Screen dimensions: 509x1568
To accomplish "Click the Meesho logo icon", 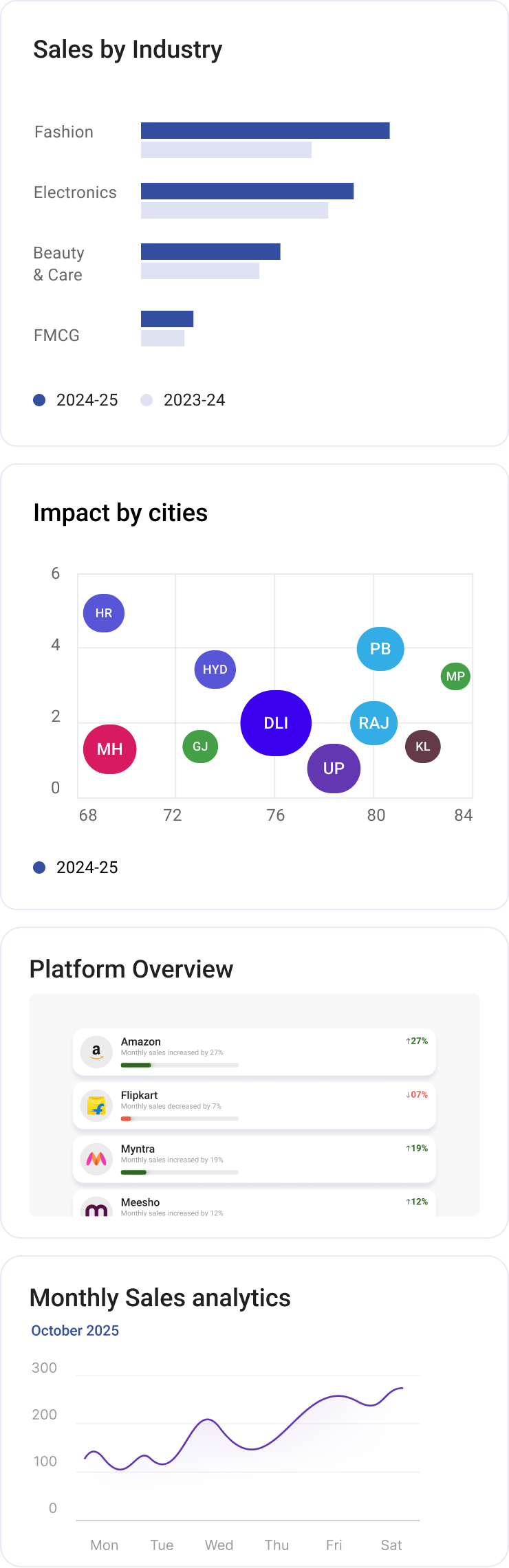I will click(96, 1210).
